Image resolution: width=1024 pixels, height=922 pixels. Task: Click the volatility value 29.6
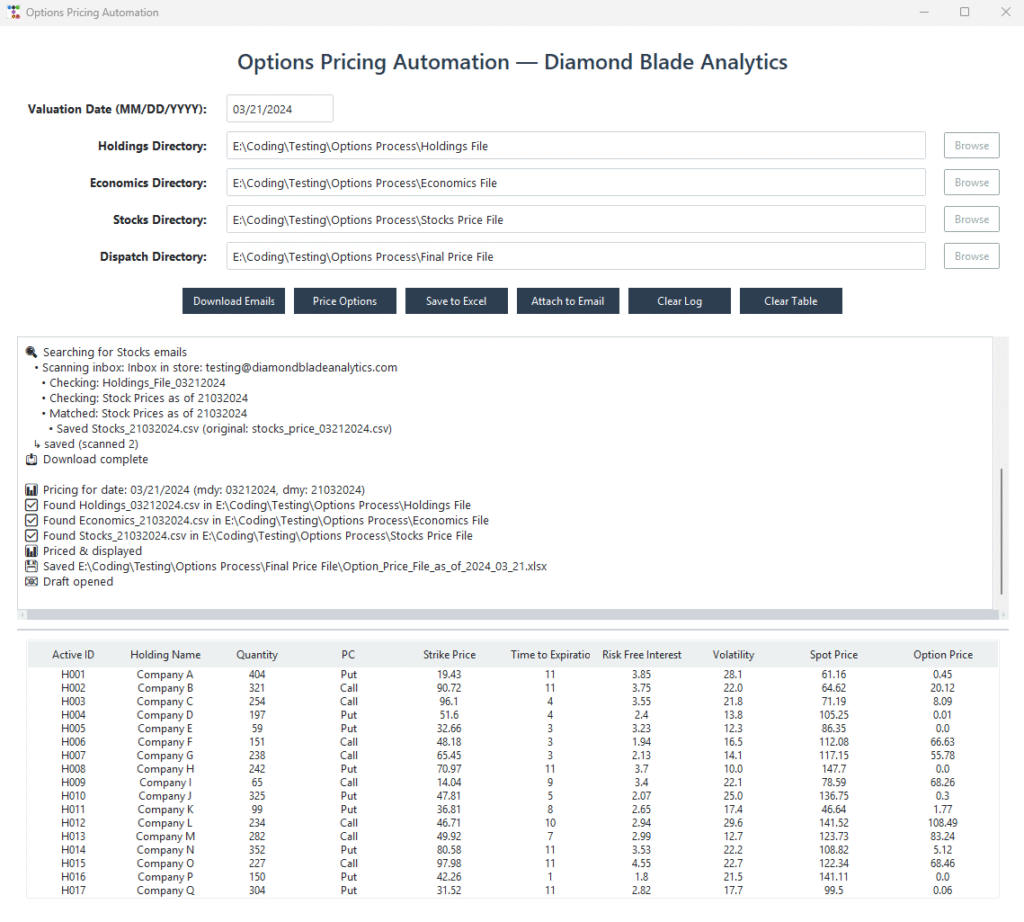click(x=733, y=823)
